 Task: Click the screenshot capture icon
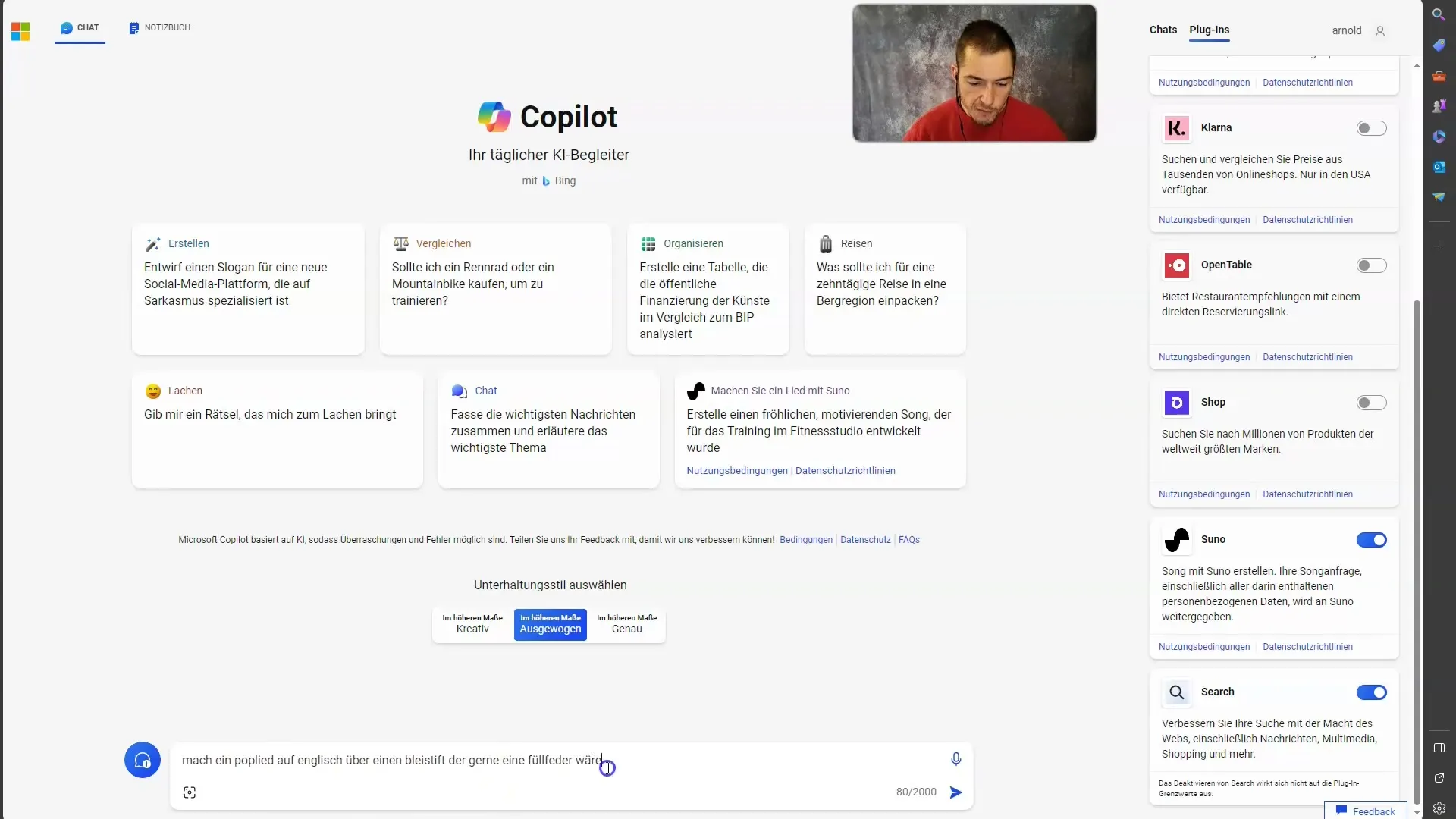pos(189,792)
